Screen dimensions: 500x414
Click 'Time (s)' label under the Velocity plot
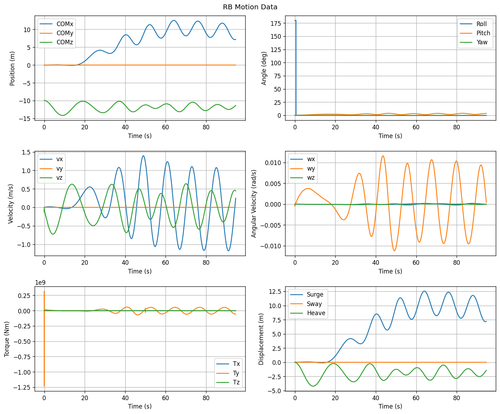[140, 271]
